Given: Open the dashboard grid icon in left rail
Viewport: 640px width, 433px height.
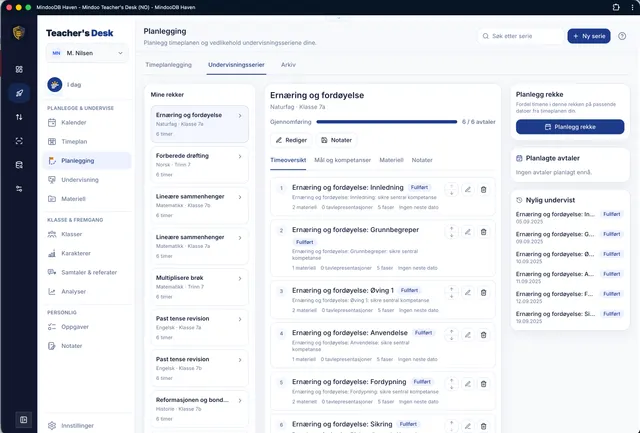Looking at the screenshot, I should (x=19, y=69).
